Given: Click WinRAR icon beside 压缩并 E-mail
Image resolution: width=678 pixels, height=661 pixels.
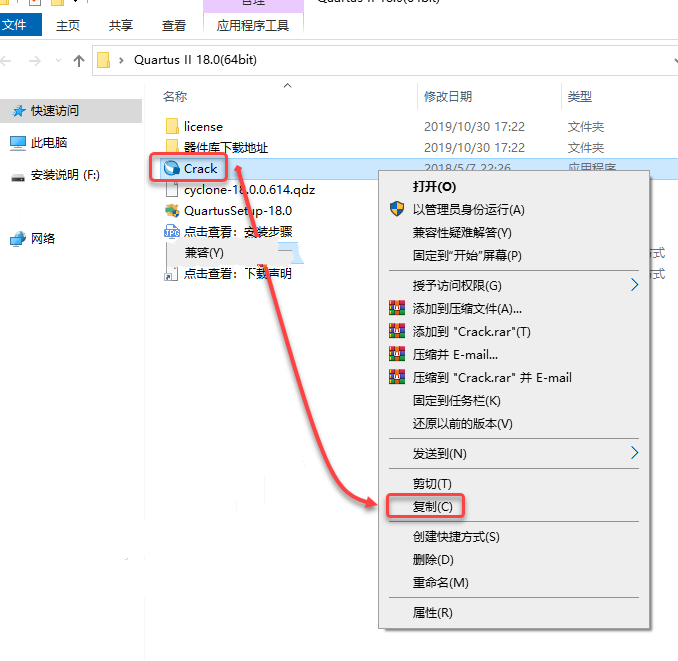Looking at the screenshot, I should (x=397, y=353).
